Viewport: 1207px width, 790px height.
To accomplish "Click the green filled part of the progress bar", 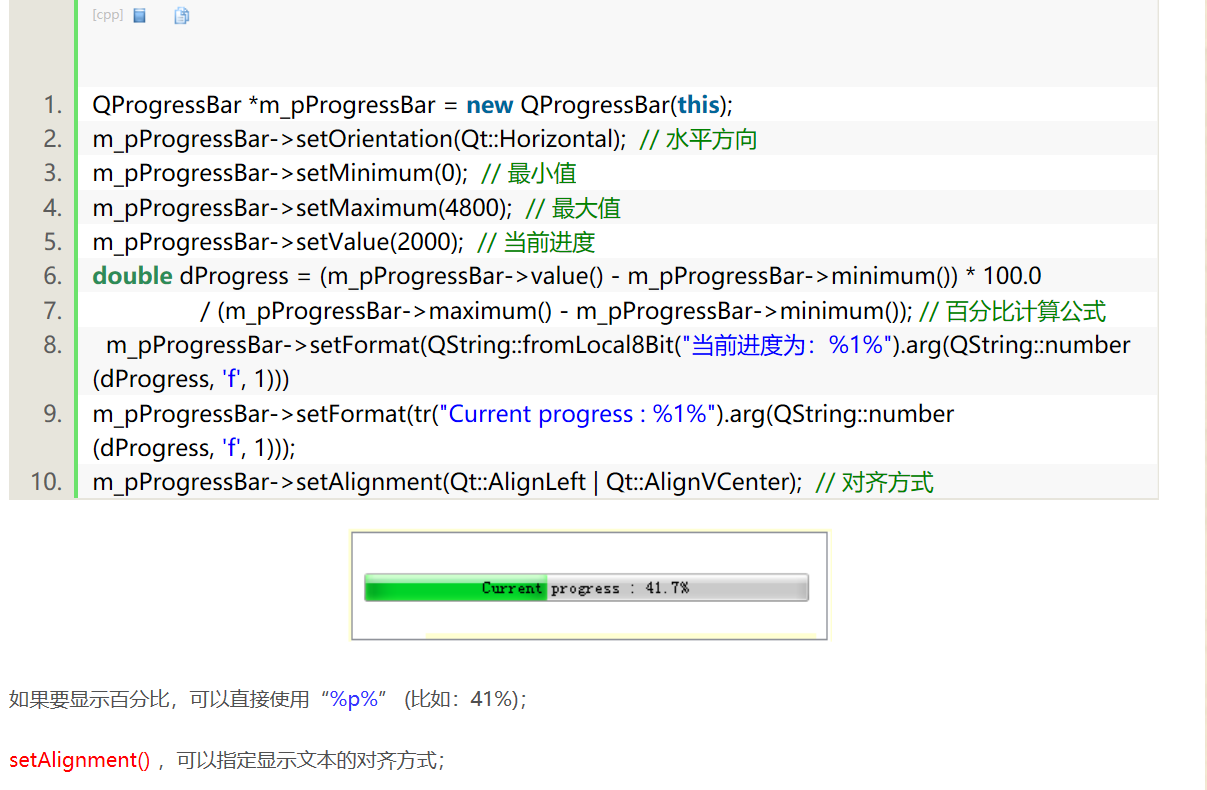I will [455, 588].
